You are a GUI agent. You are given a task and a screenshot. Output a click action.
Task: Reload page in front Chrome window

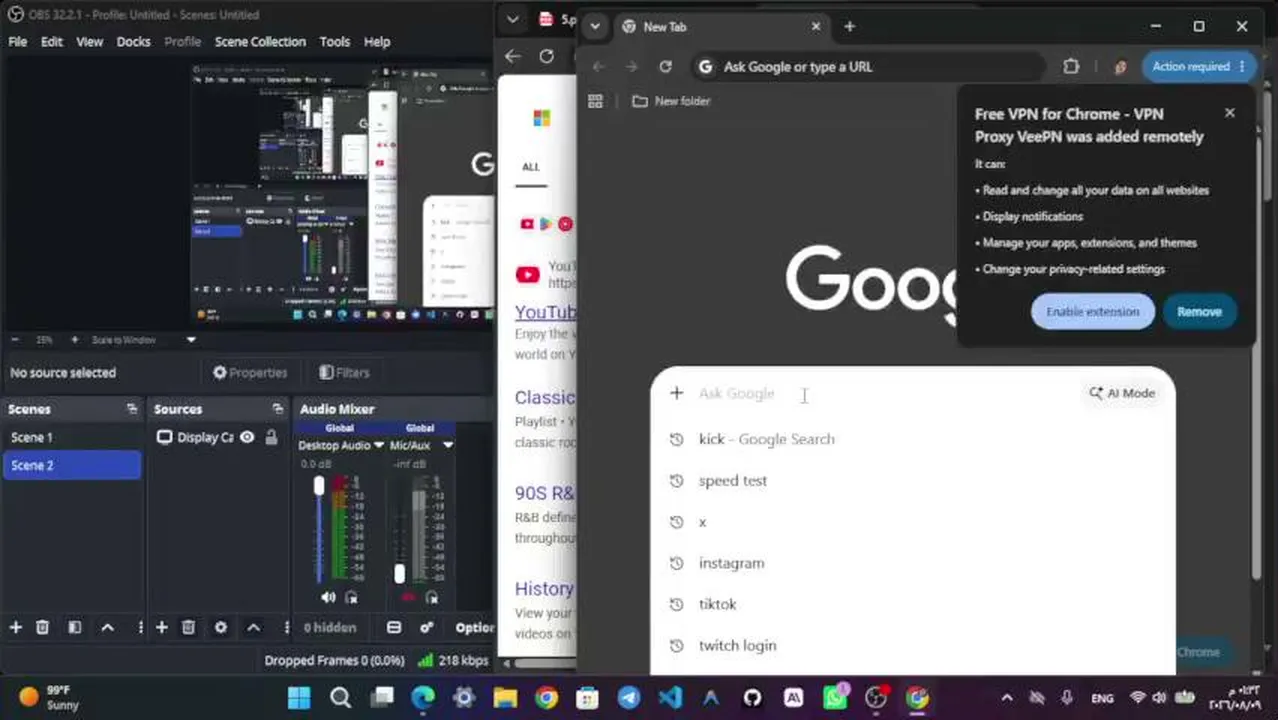click(665, 67)
